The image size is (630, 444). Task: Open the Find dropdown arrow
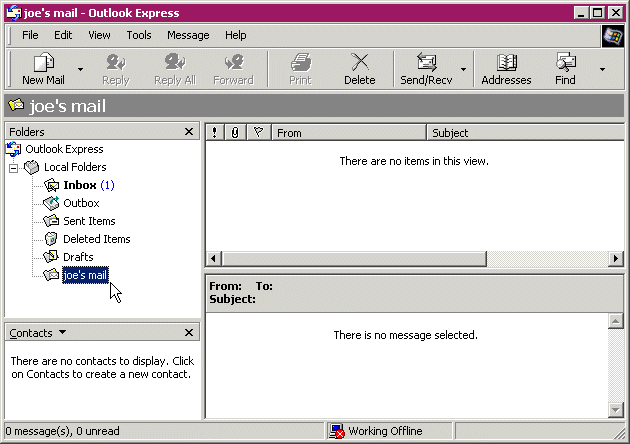click(x=602, y=69)
